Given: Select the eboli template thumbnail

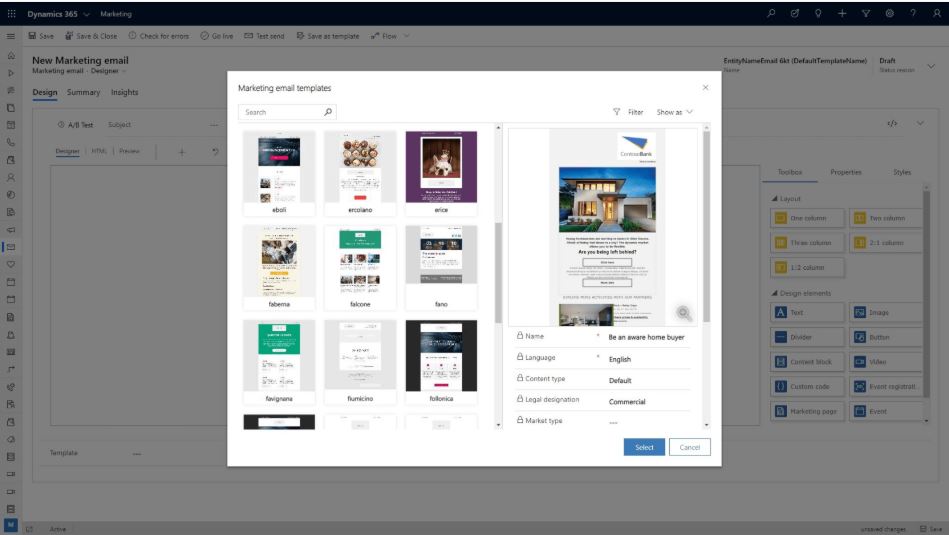Looking at the screenshot, I should click(279, 172).
